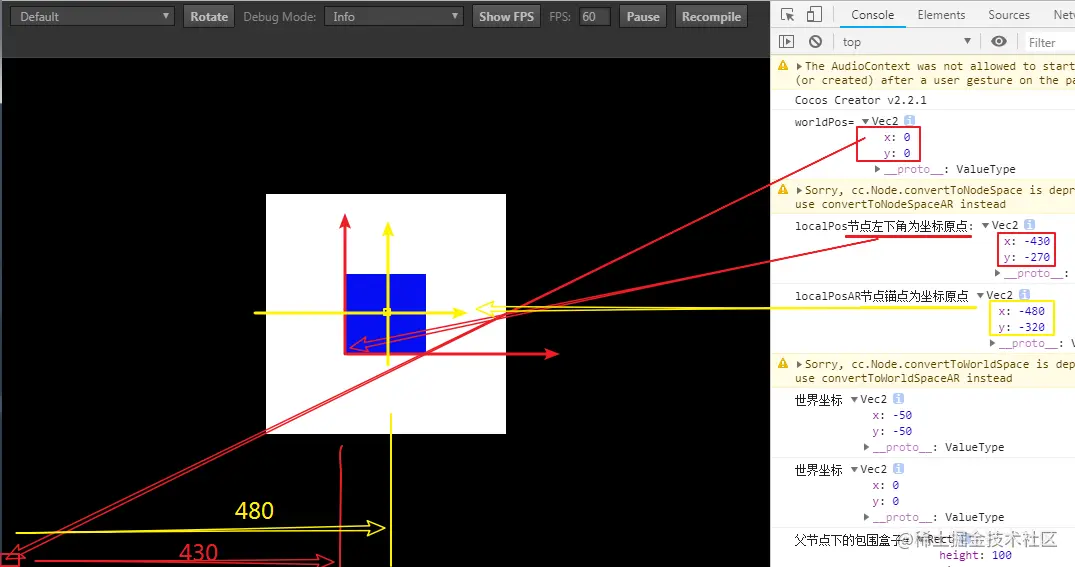Click the console Filter field

pos(1049,43)
